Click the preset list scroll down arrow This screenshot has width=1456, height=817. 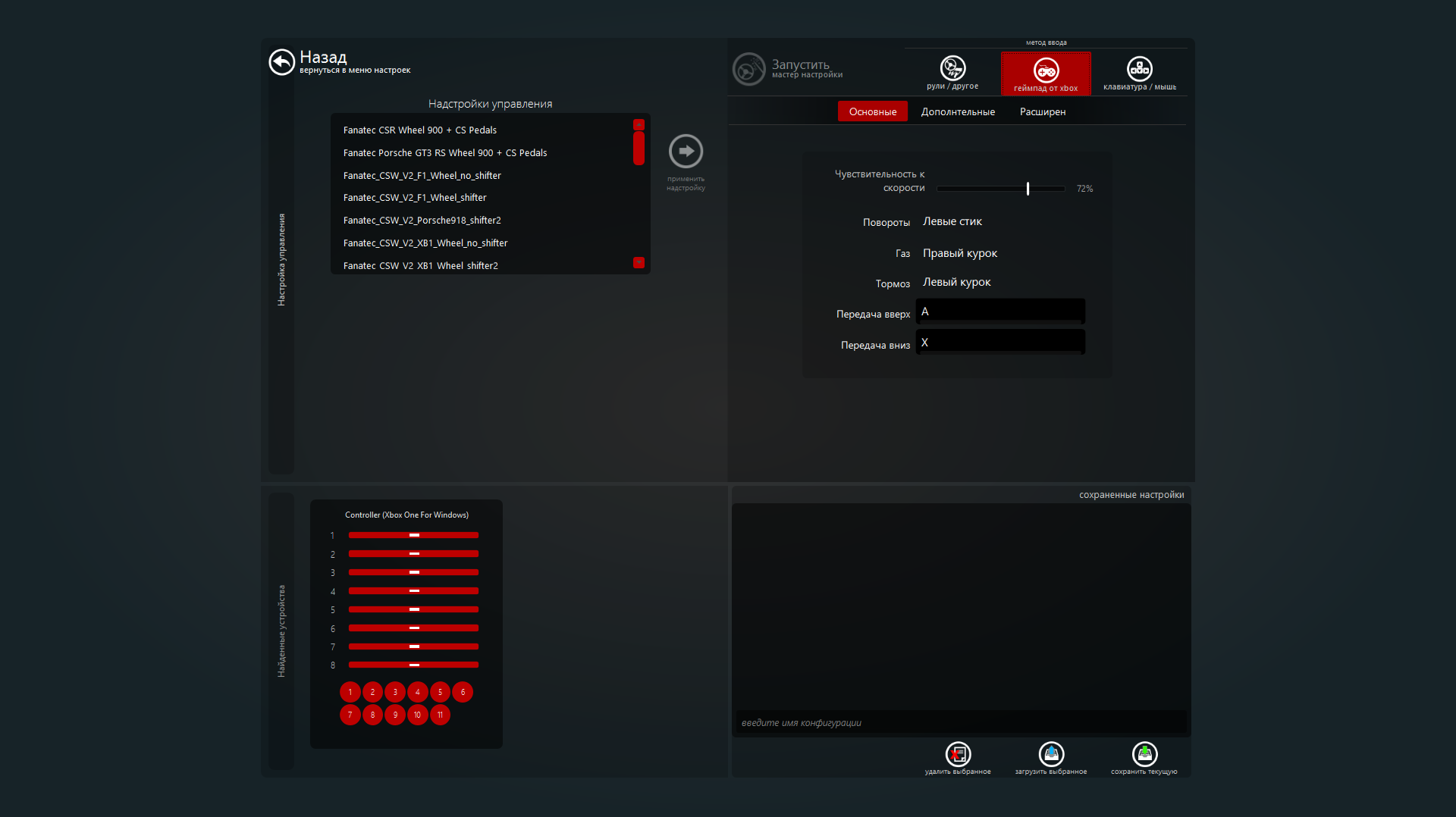click(639, 262)
